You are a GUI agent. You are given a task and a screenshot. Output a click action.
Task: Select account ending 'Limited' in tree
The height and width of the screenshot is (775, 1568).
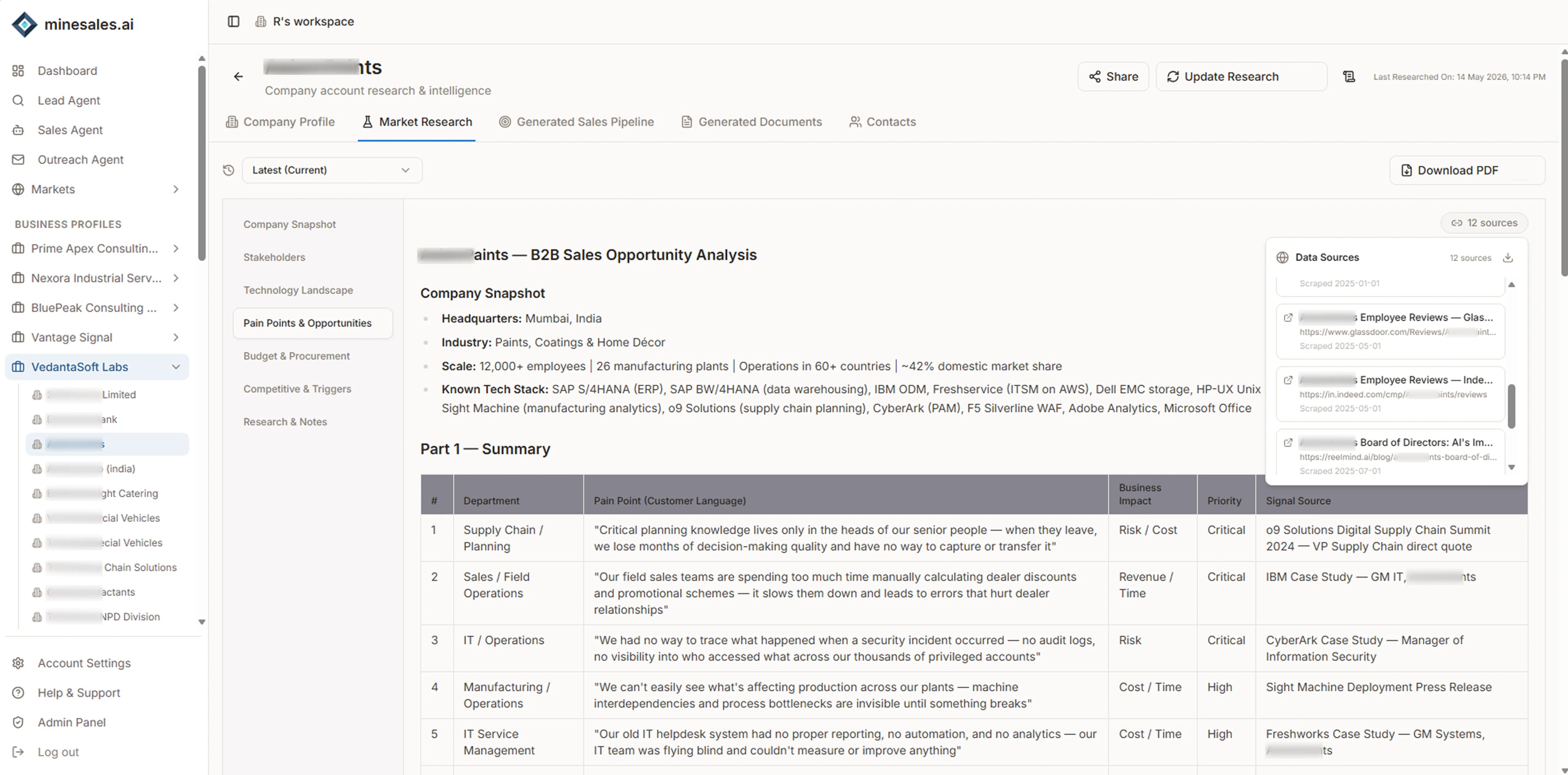107,395
